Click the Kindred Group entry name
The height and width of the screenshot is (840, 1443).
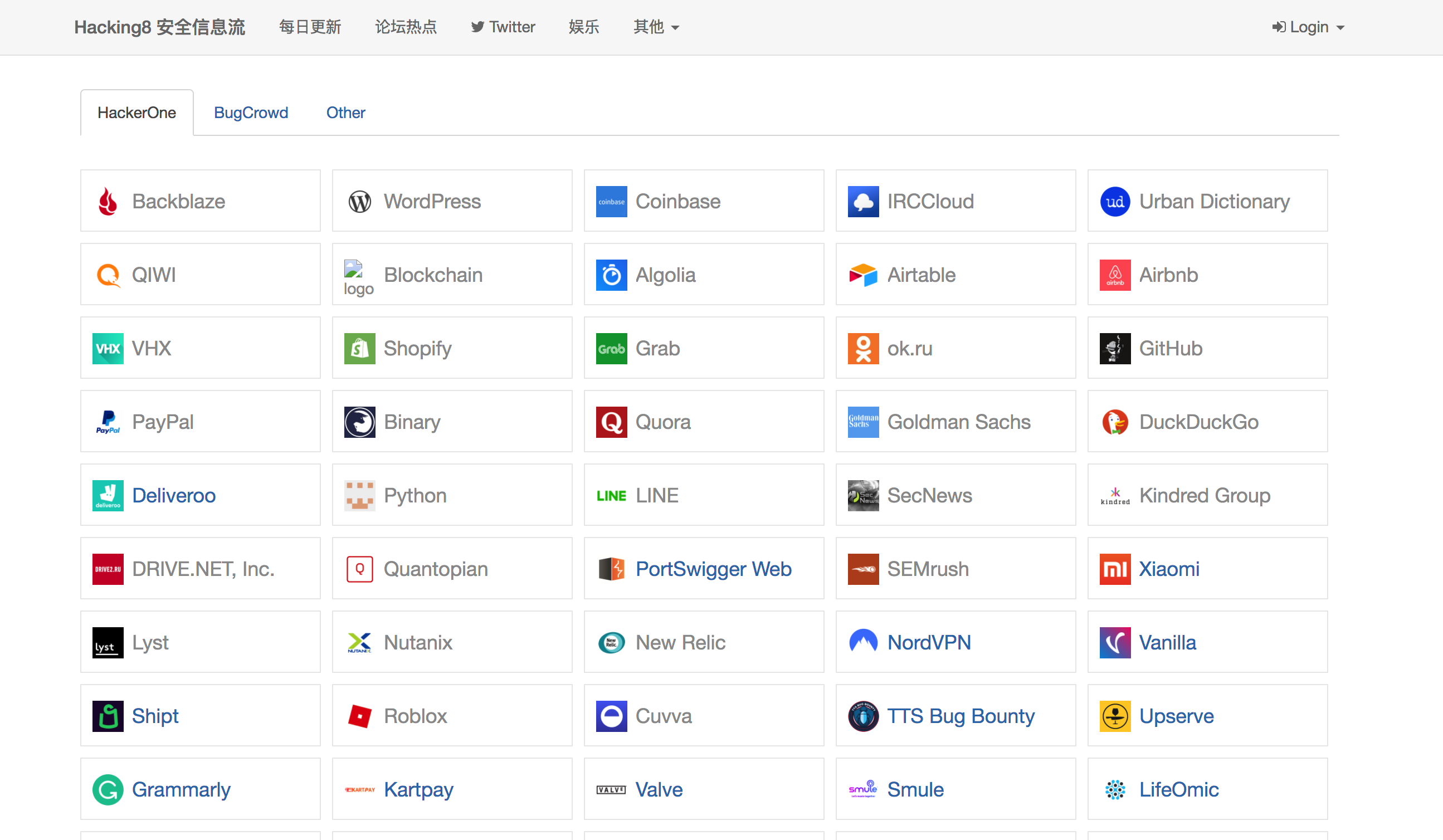click(x=1205, y=496)
